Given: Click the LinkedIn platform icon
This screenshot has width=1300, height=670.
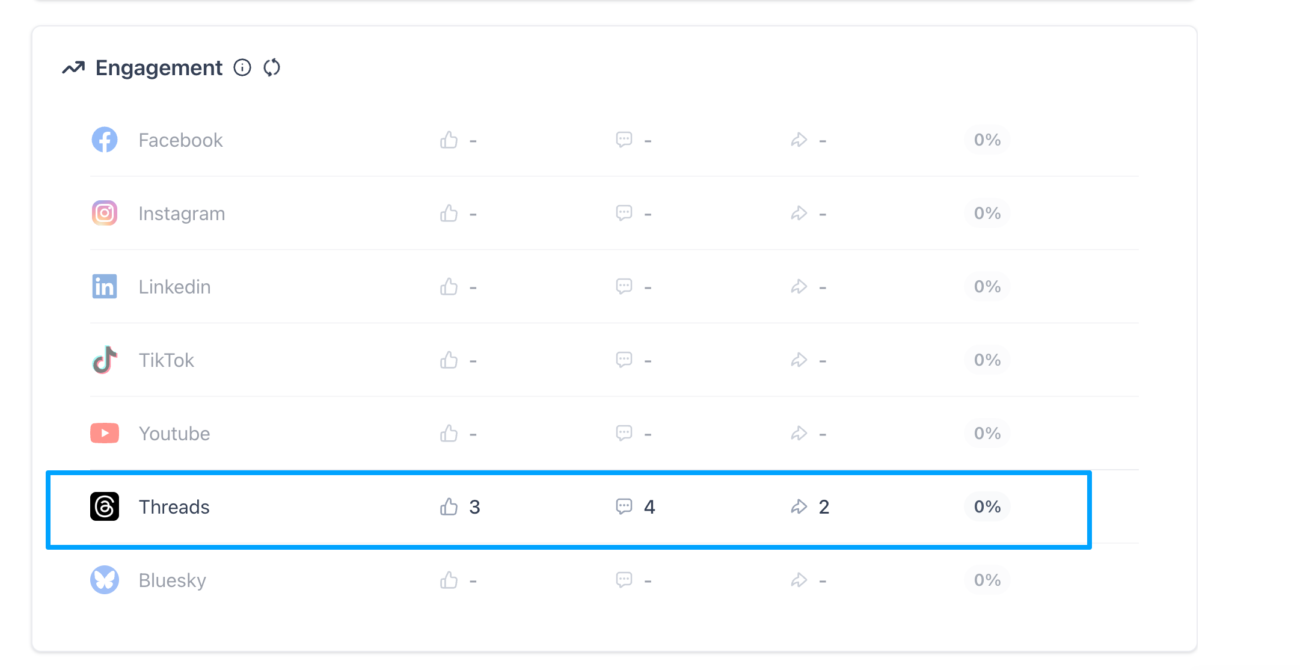Looking at the screenshot, I should (104, 286).
